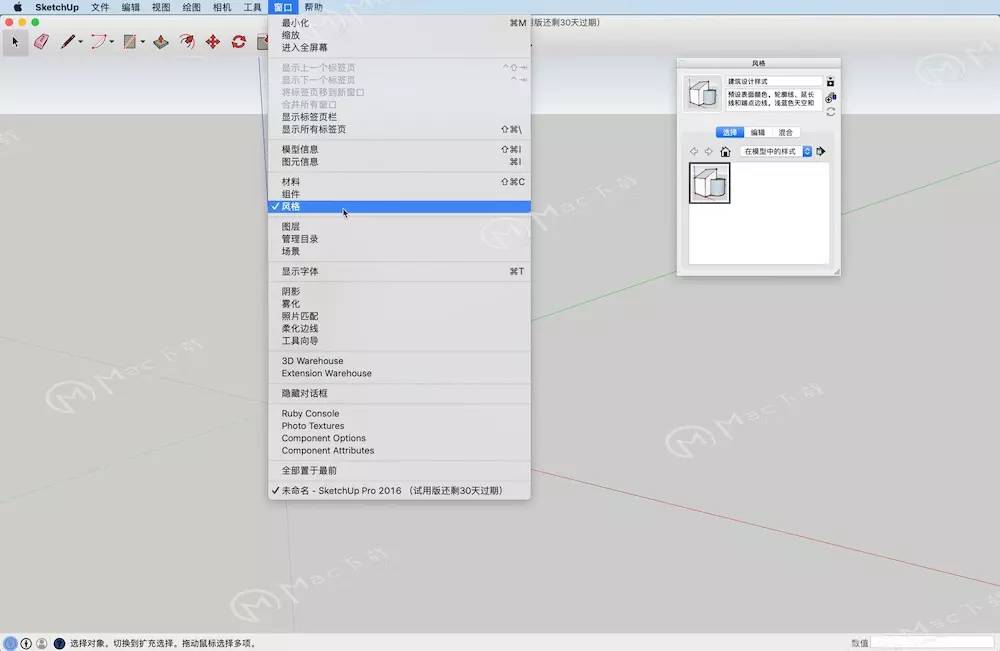Open the 图层 window entry

(399, 226)
